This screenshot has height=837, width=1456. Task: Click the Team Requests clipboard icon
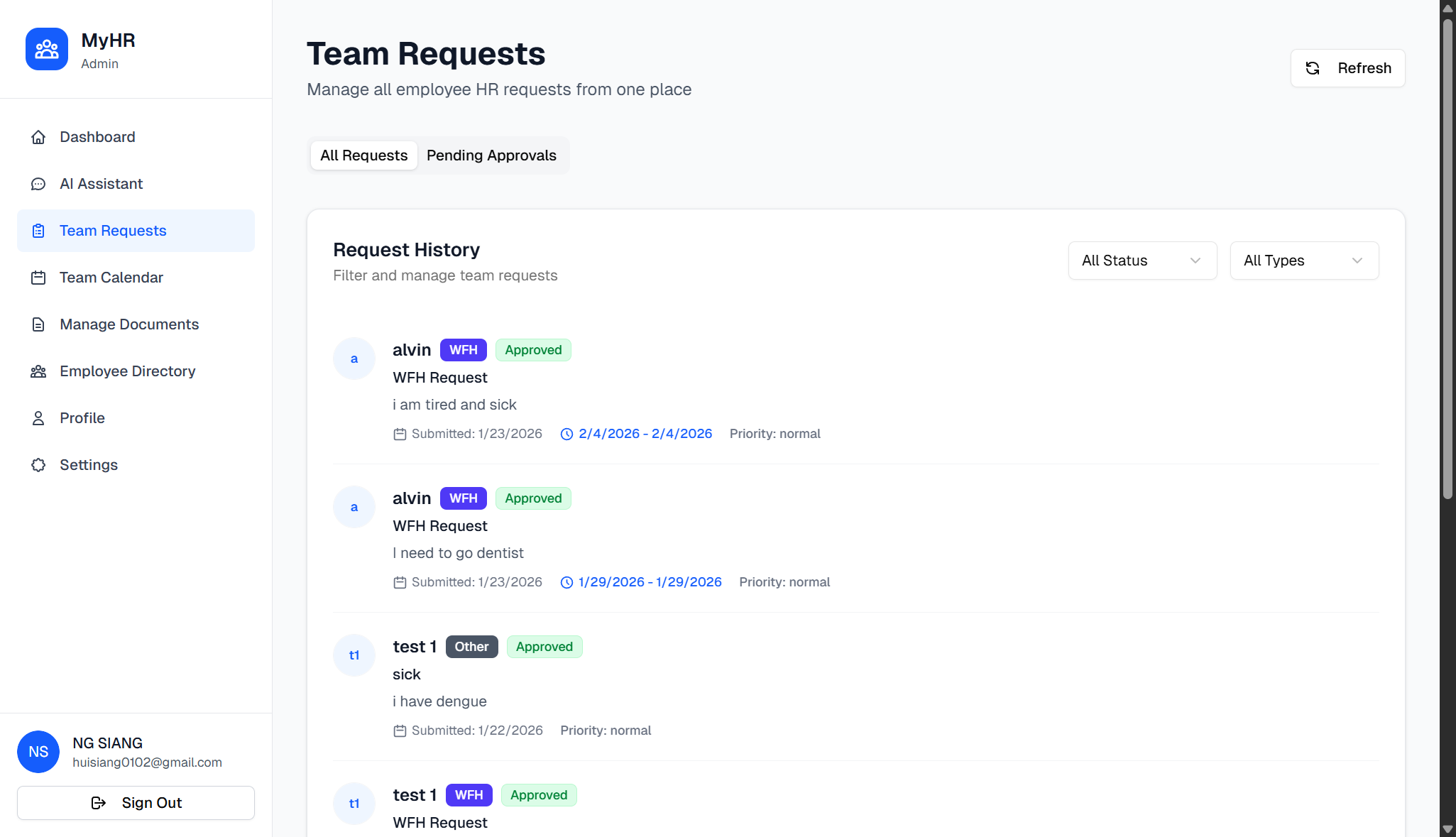coord(38,231)
